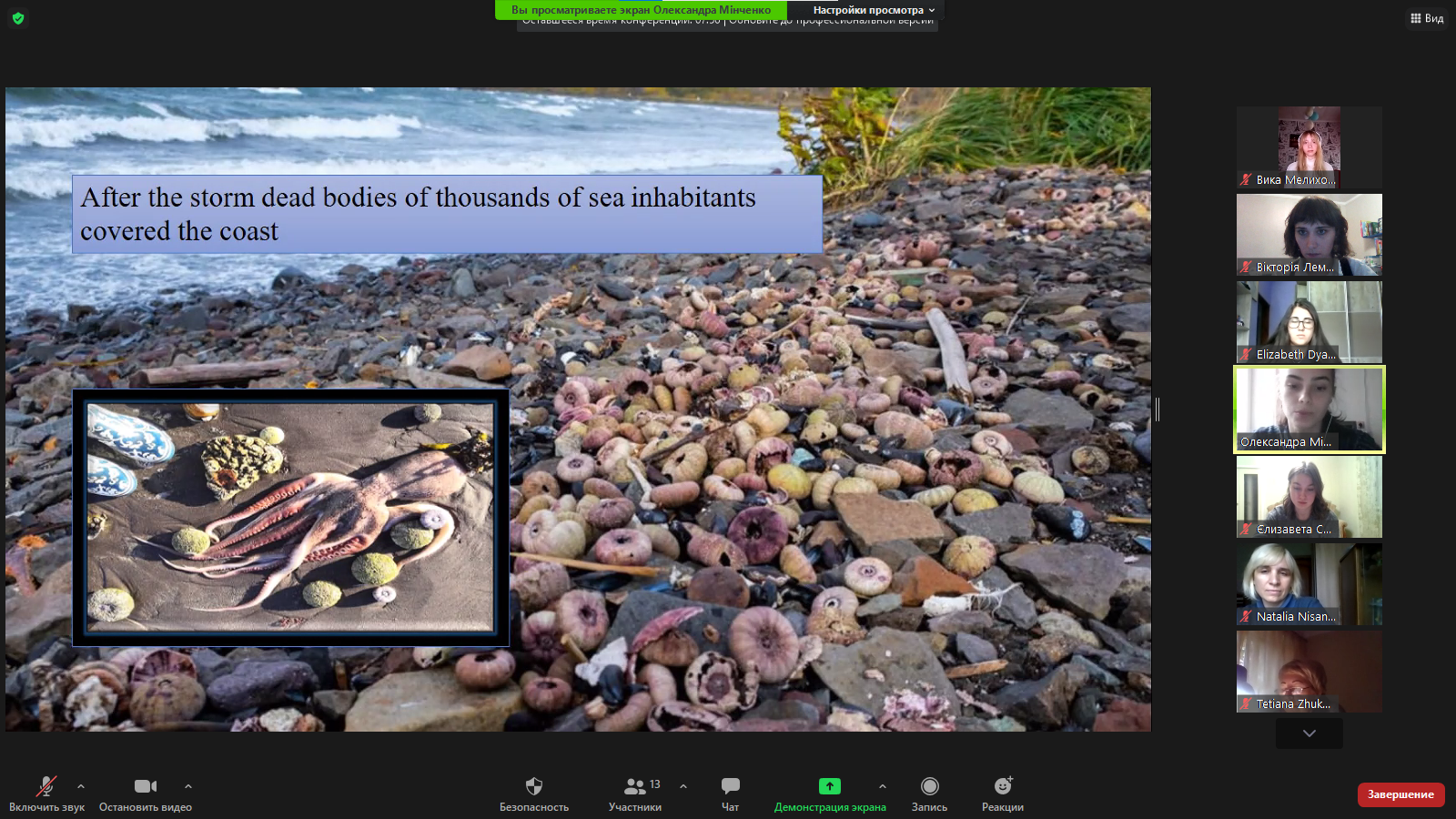
Task: Show more participants with down chevron
Action: [x=1309, y=733]
